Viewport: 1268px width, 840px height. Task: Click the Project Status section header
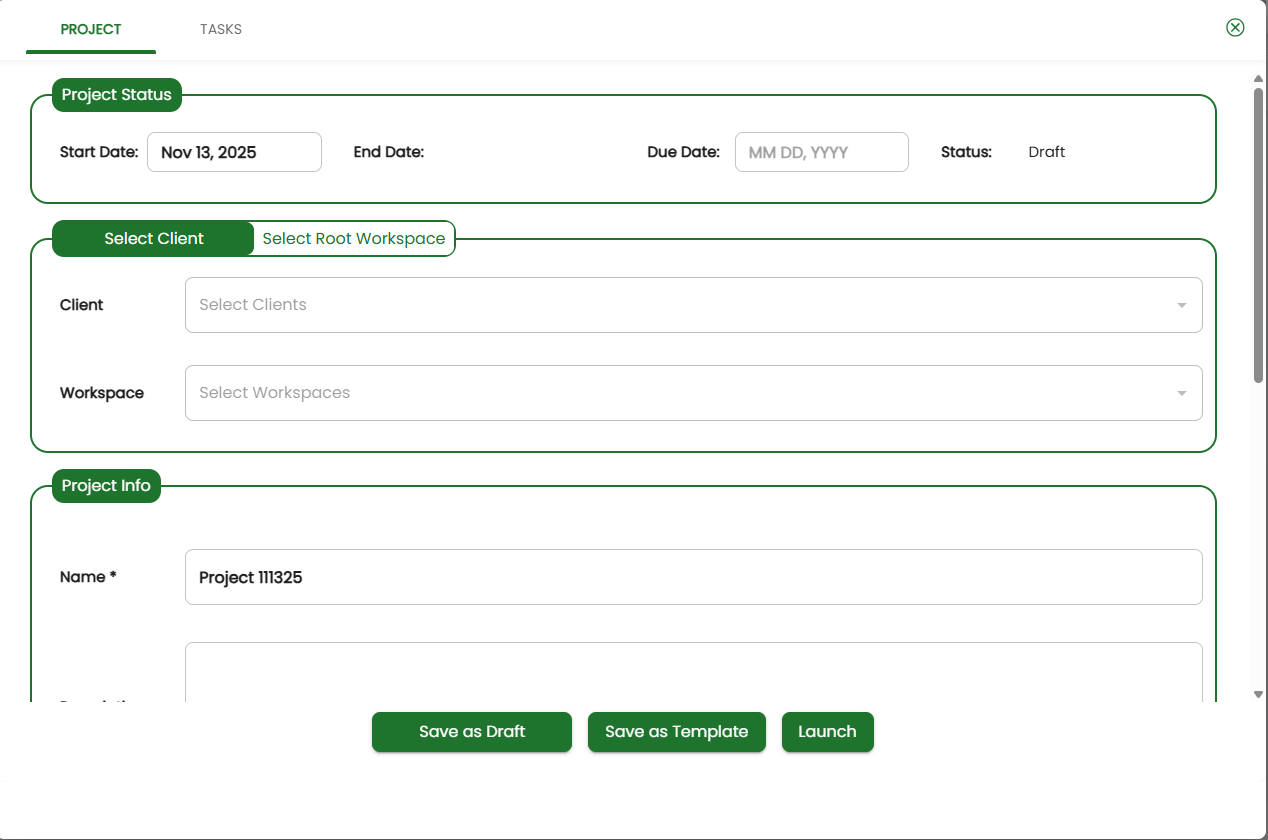117,95
